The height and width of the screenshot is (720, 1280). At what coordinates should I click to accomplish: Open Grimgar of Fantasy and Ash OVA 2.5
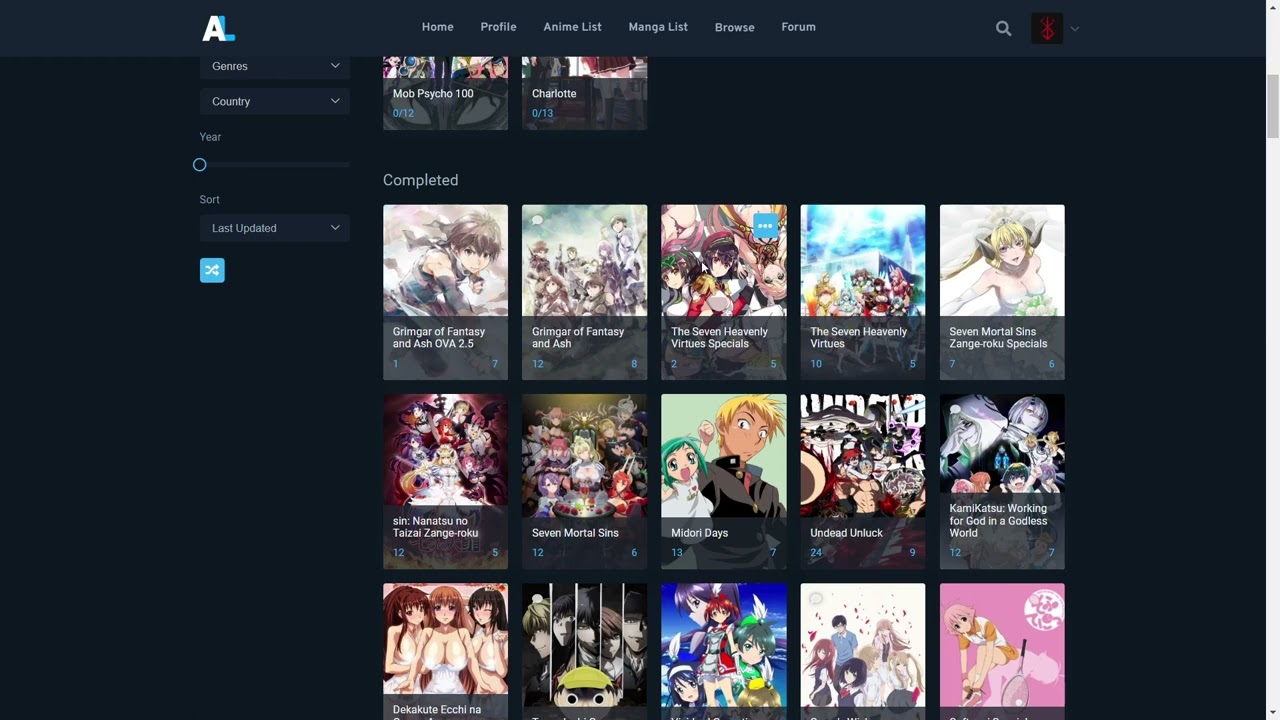(445, 292)
